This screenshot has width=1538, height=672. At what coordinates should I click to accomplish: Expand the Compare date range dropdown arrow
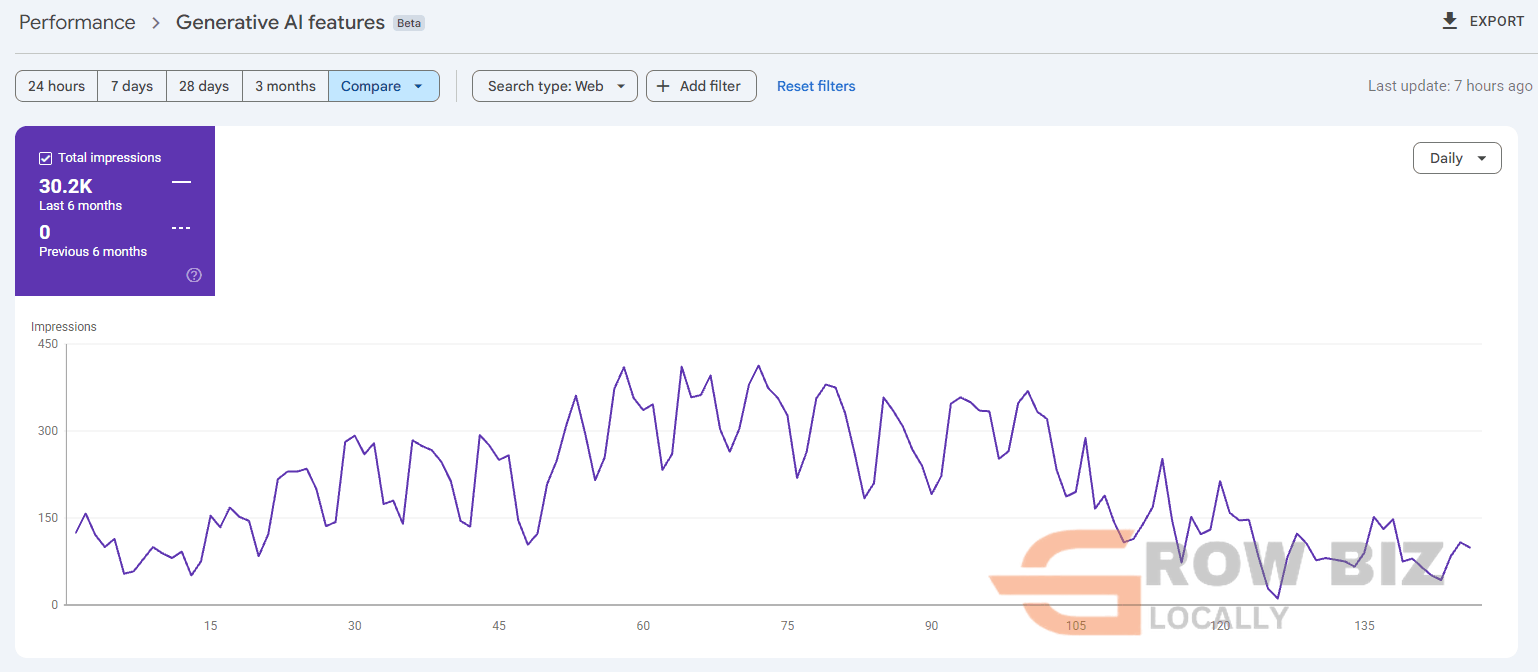(419, 86)
